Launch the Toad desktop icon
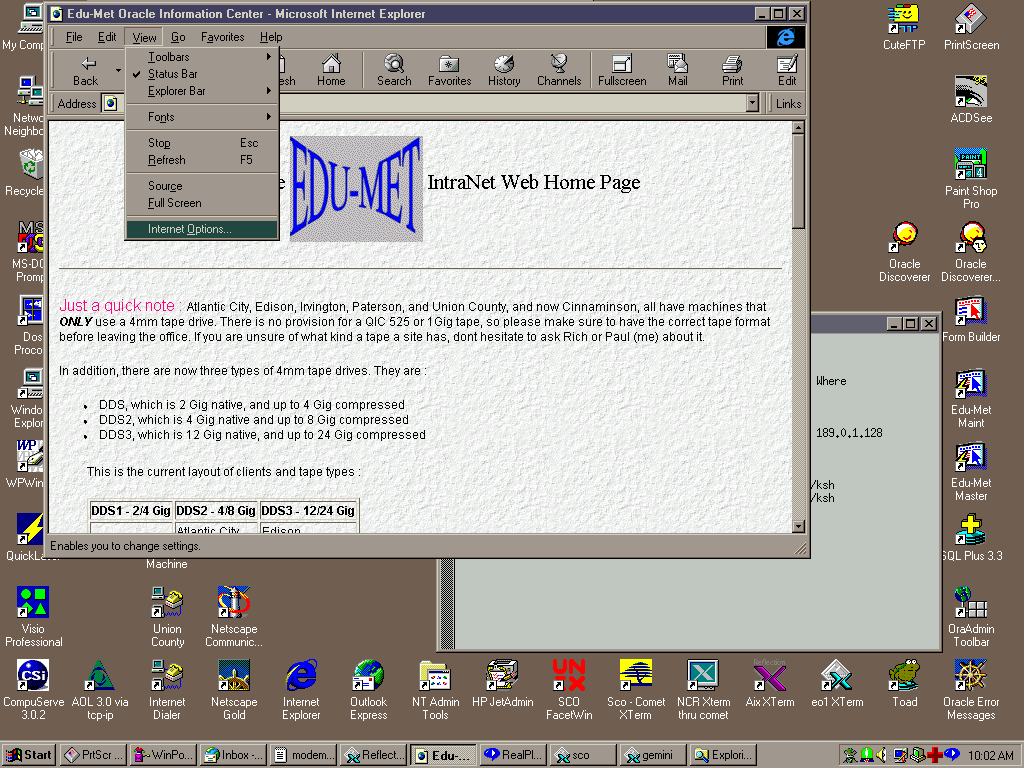 coord(904,684)
